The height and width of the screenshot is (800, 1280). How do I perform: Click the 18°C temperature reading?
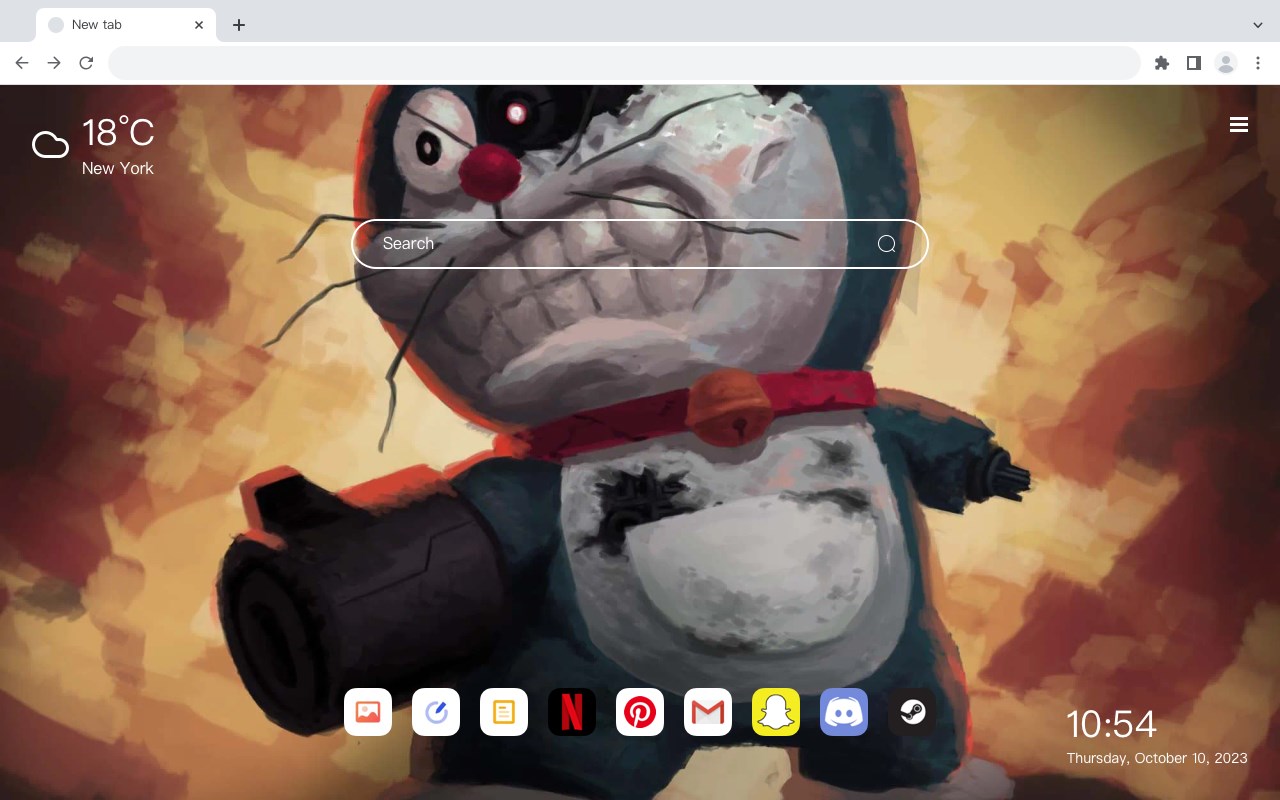tap(118, 133)
